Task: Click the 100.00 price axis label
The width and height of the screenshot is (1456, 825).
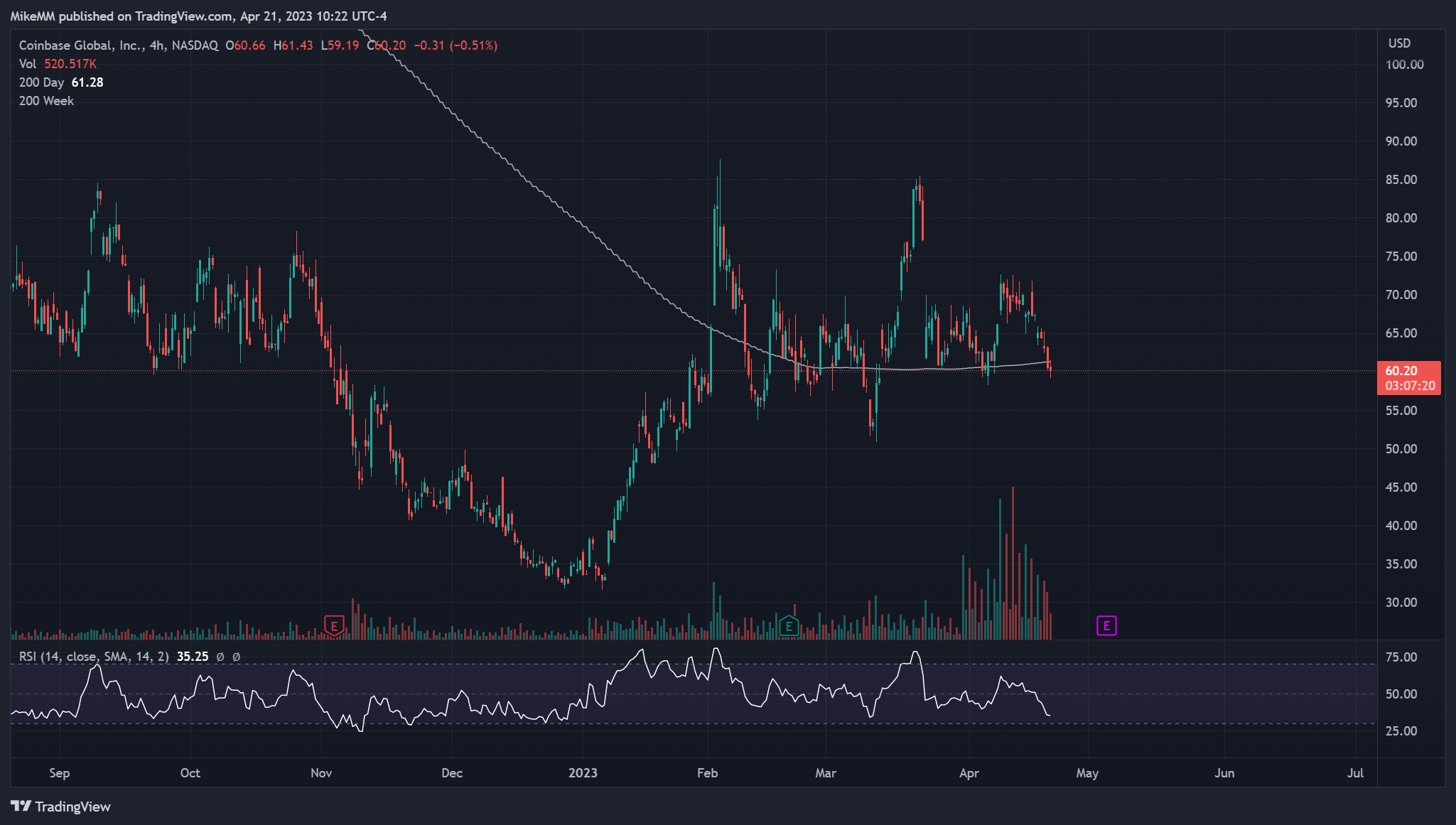Action: coord(1404,65)
